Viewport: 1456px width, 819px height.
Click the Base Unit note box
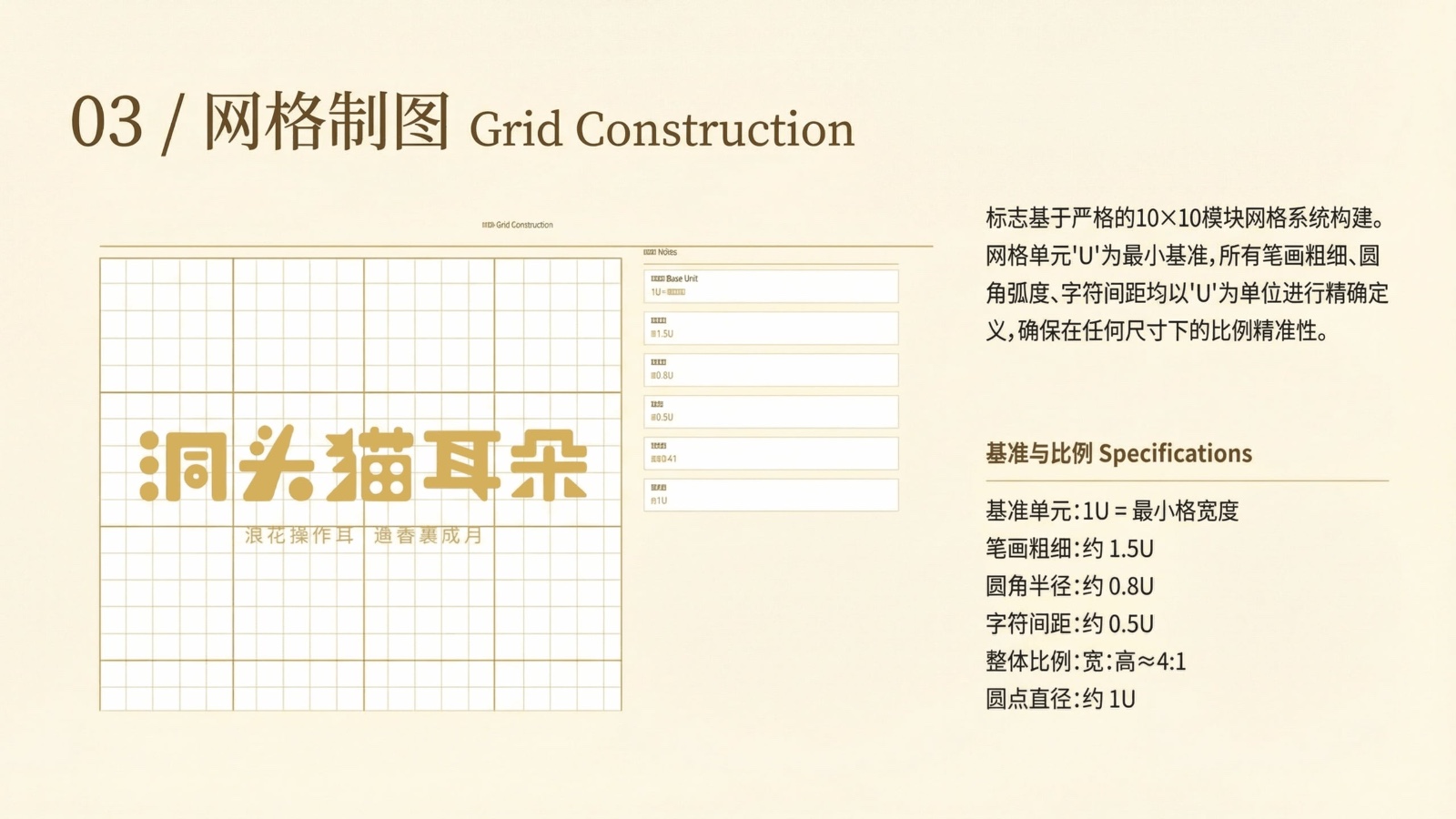[x=771, y=286]
